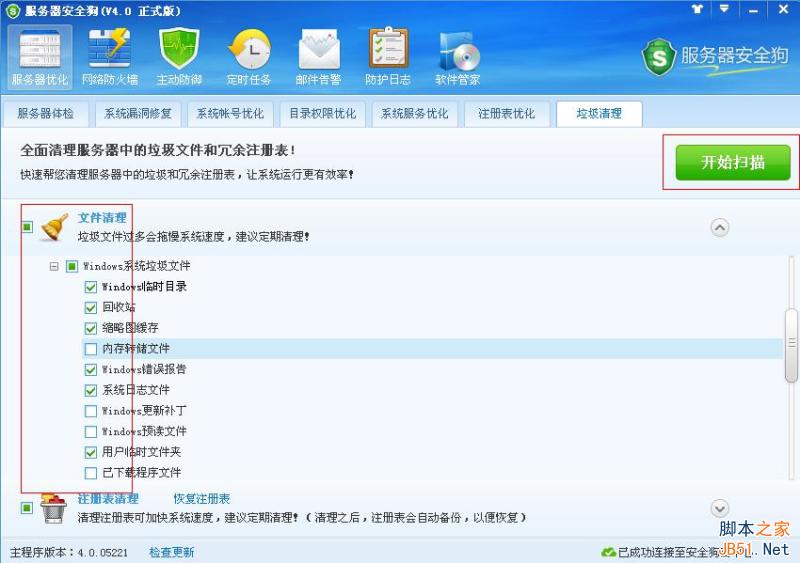Expand the 注册表清理 section with down chevron
This screenshot has height=563, width=800.
point(719,509)
